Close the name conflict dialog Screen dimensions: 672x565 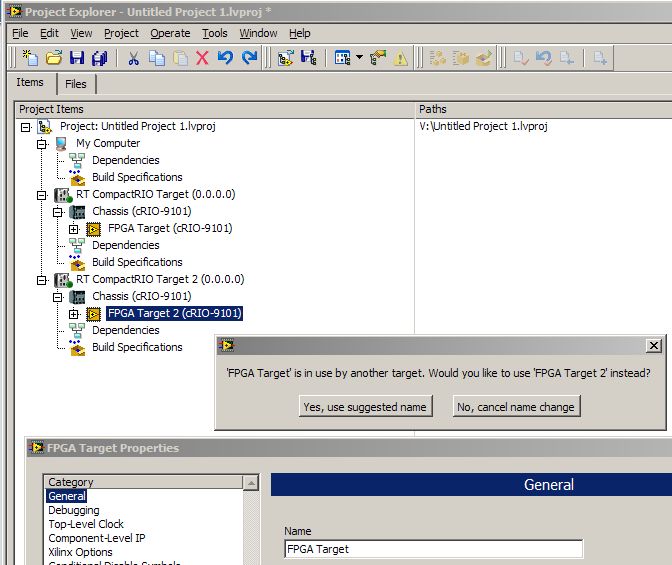[x=654, y=346]
